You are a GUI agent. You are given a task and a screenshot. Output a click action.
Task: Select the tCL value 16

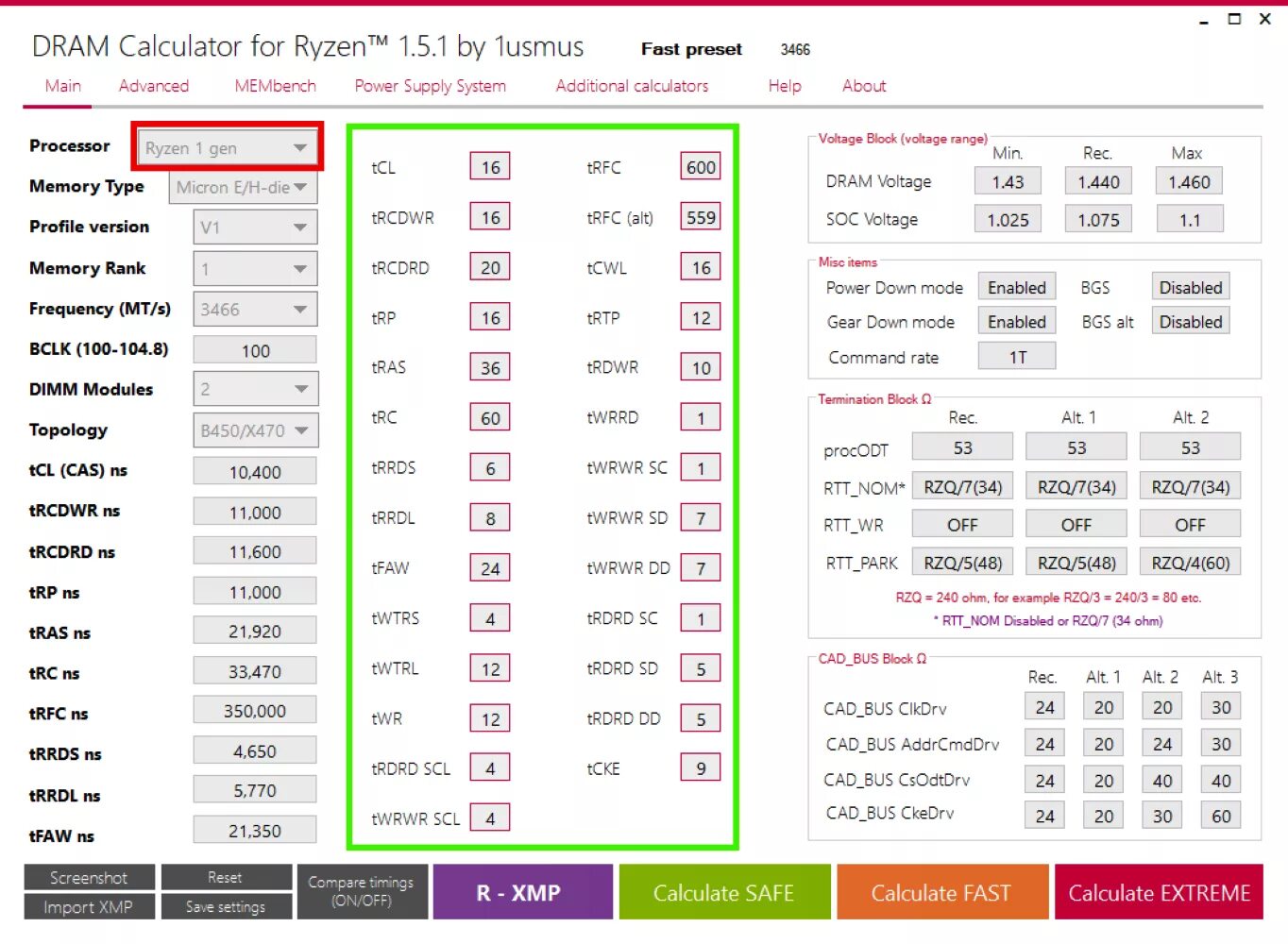(490, 167)
